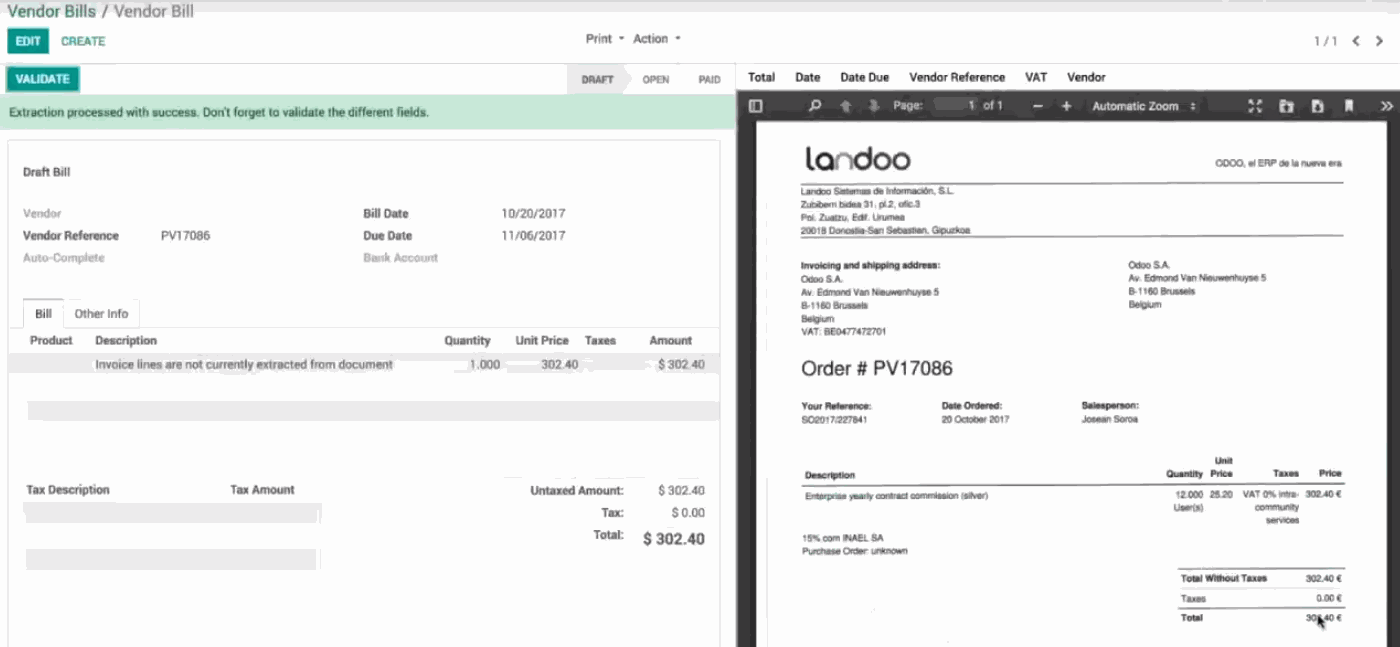Switch to the Bill tab
1400x647 pixels.
(43, 313)
